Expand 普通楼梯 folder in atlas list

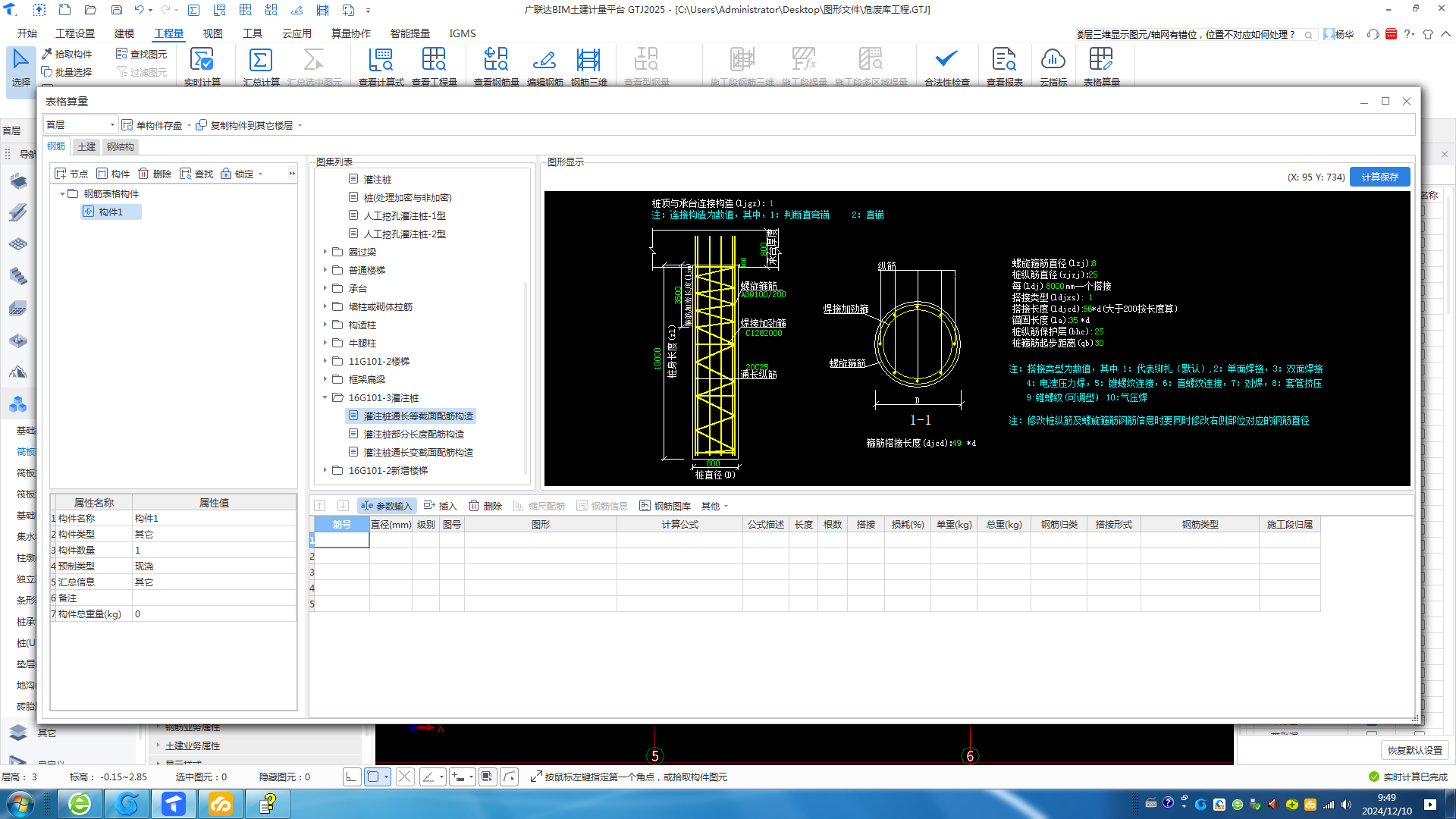(325, 270)
